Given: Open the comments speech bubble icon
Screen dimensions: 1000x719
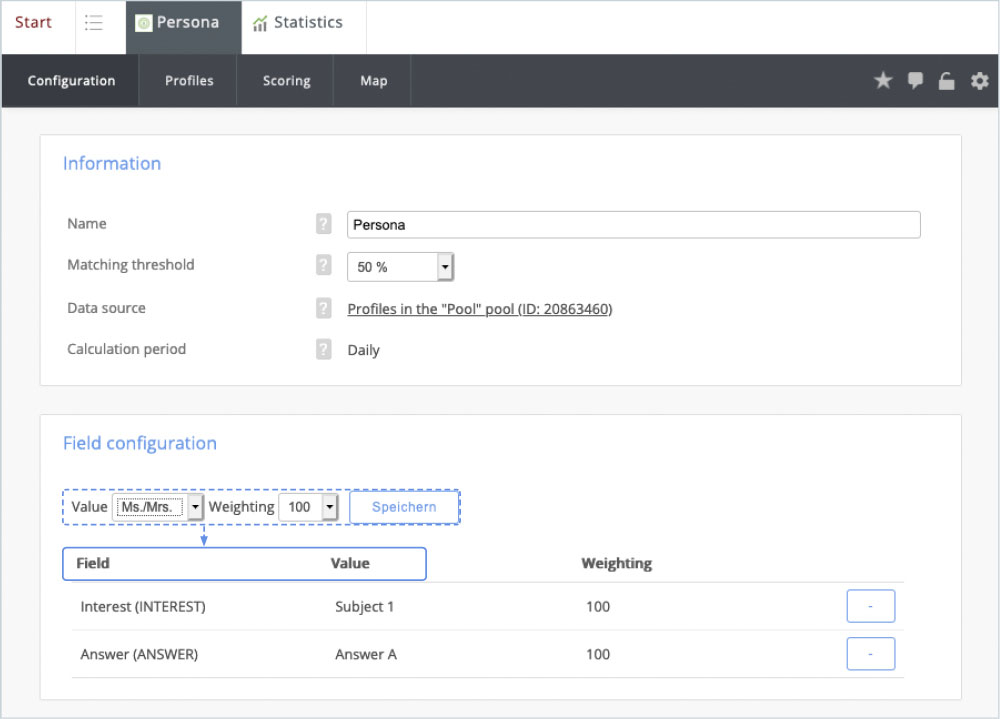Looking at the screenshot, I should [x=915, y=81].
